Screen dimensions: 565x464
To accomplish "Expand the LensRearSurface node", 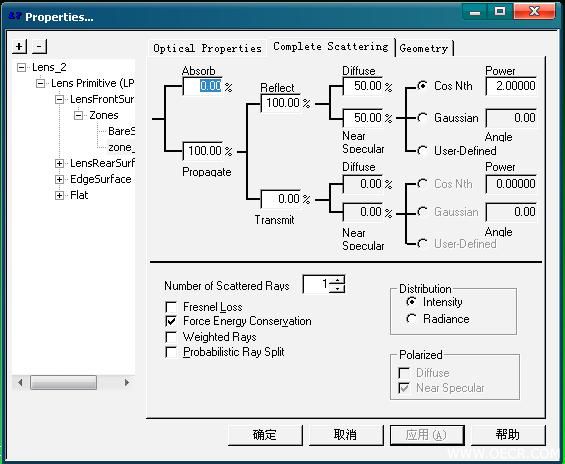I will [59, 164].
